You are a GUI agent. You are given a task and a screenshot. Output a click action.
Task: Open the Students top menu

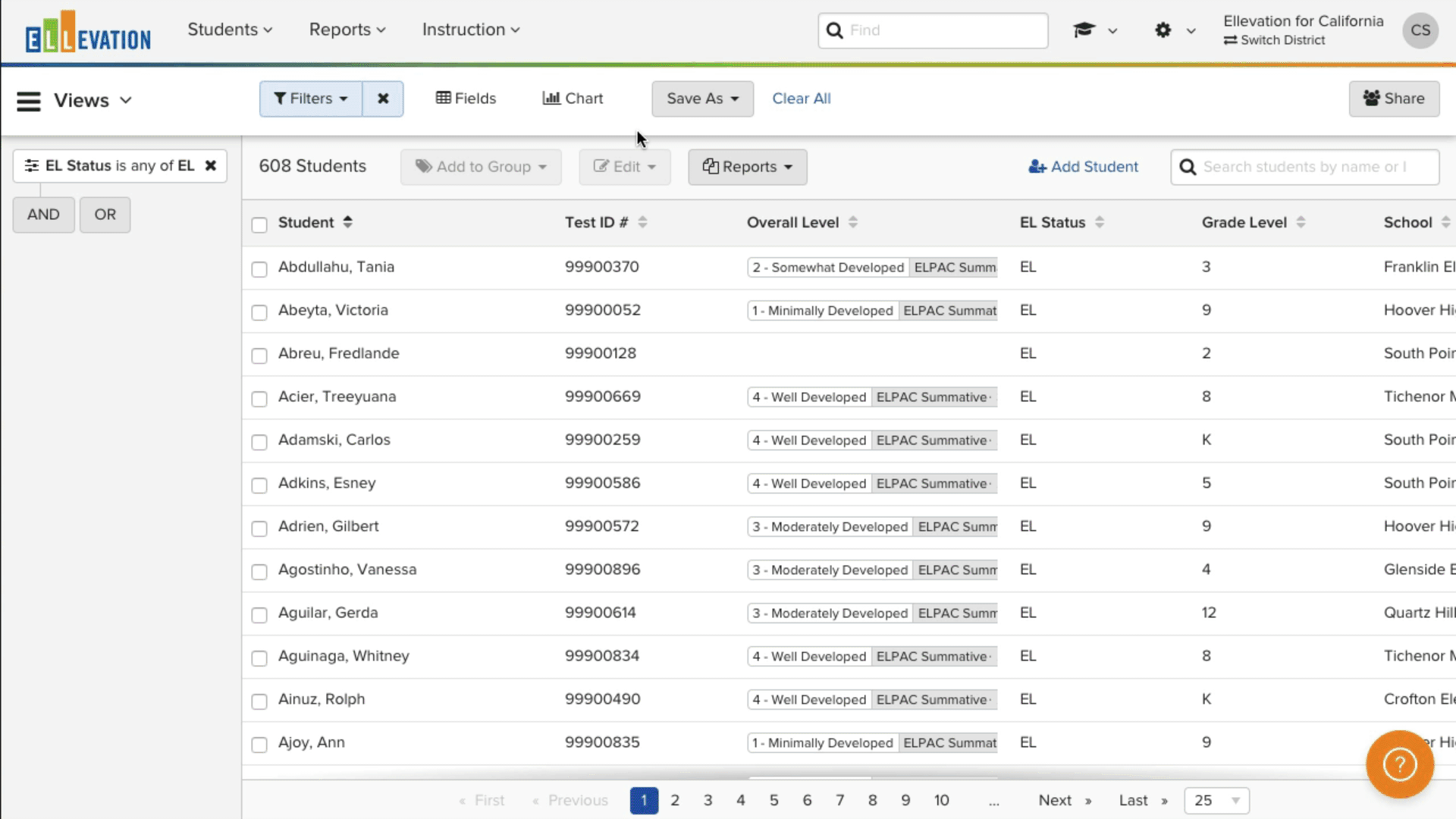click(230, 30)
